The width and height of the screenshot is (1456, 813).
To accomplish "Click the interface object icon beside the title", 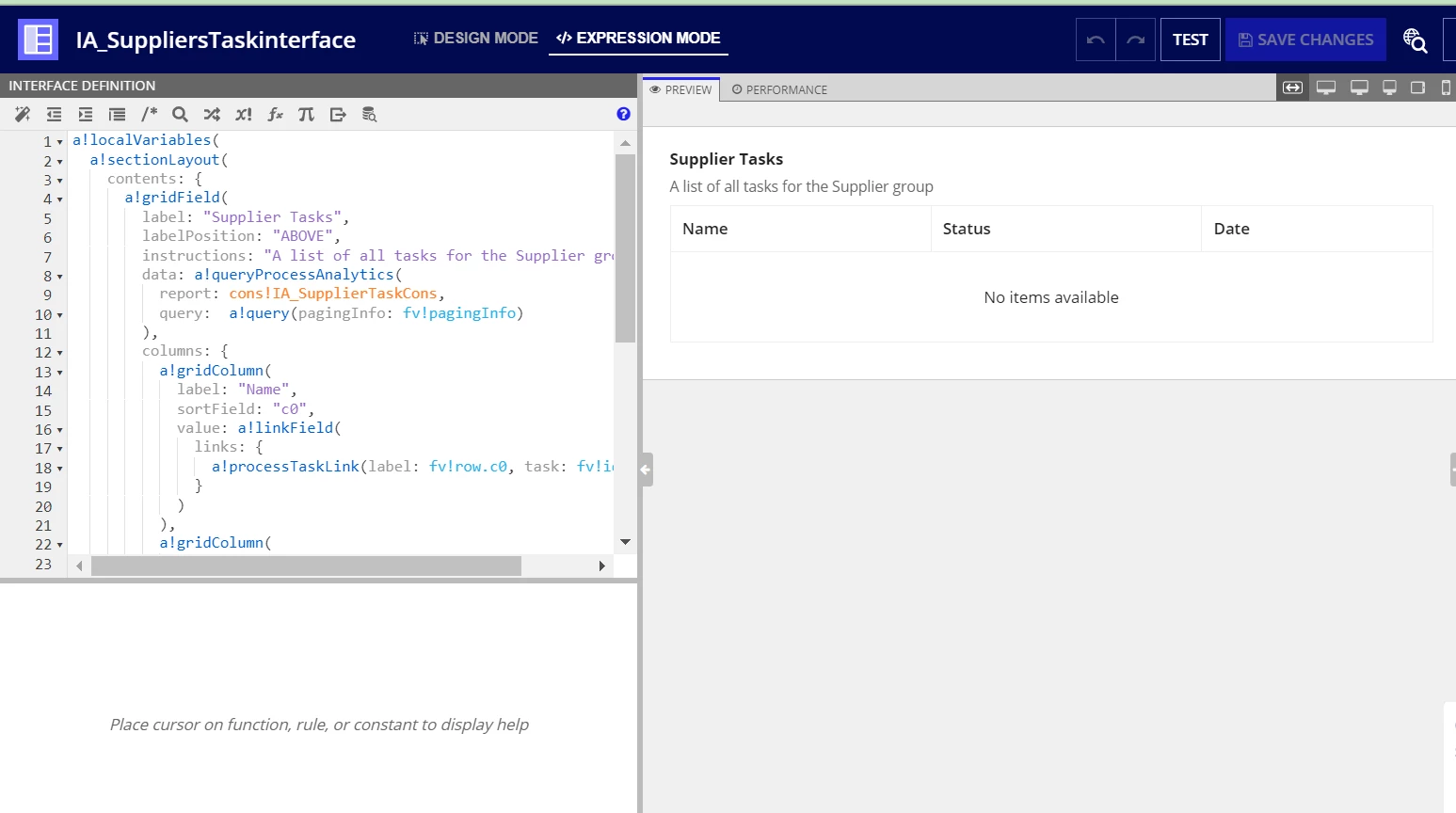I will coord(38,40).
